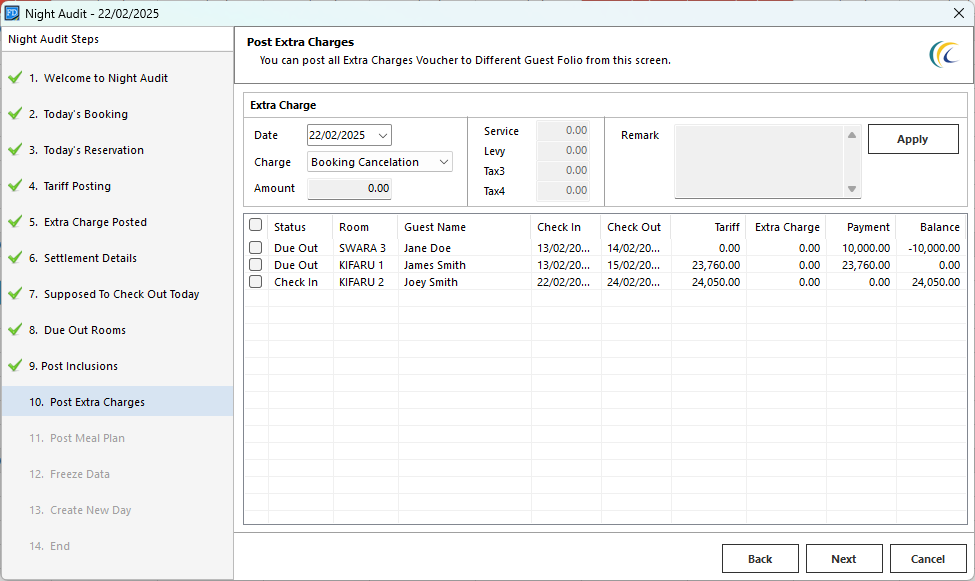
Task: Sort by the Balance column header
Action: pos(939,227)
